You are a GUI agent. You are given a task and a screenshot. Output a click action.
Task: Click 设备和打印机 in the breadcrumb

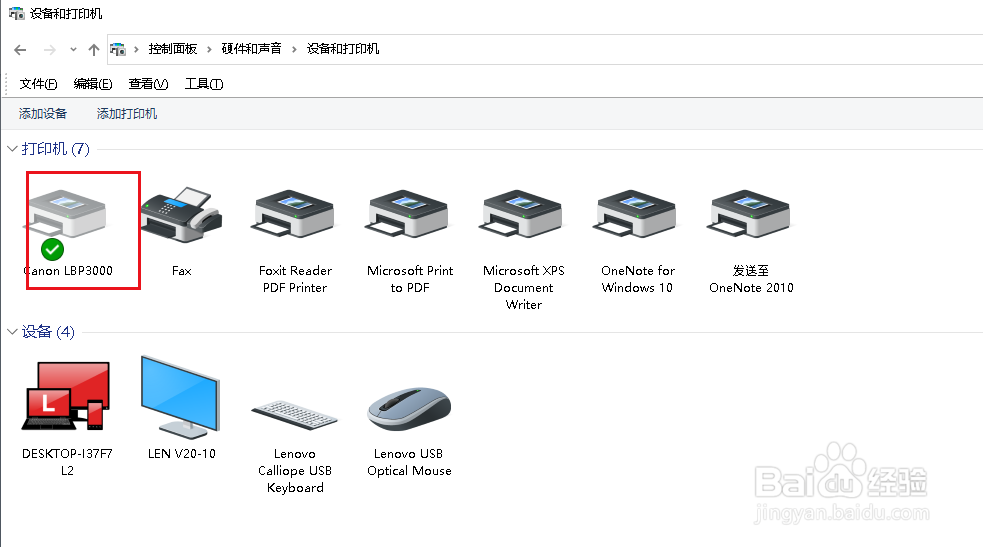(x=343, y=49)
